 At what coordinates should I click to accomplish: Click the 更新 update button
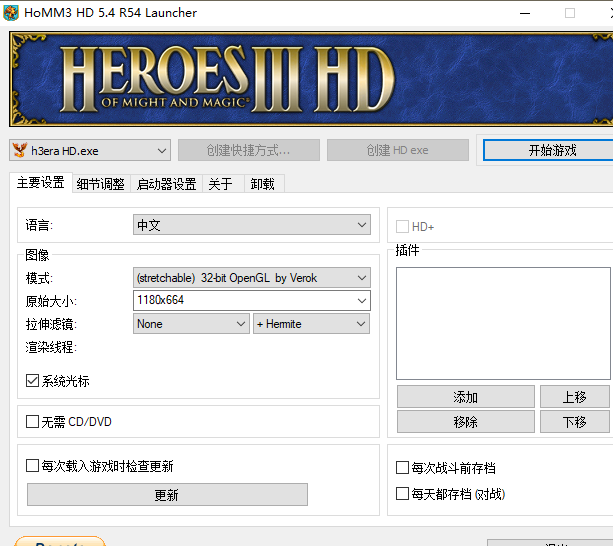click(167, 495)
